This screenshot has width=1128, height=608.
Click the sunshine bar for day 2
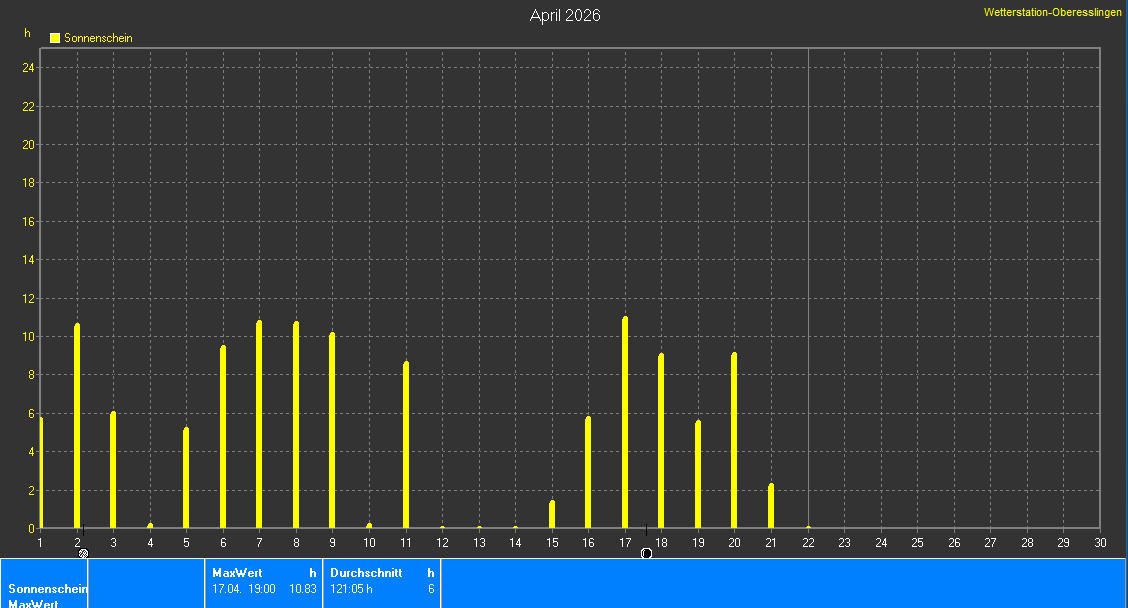point(77,427)
